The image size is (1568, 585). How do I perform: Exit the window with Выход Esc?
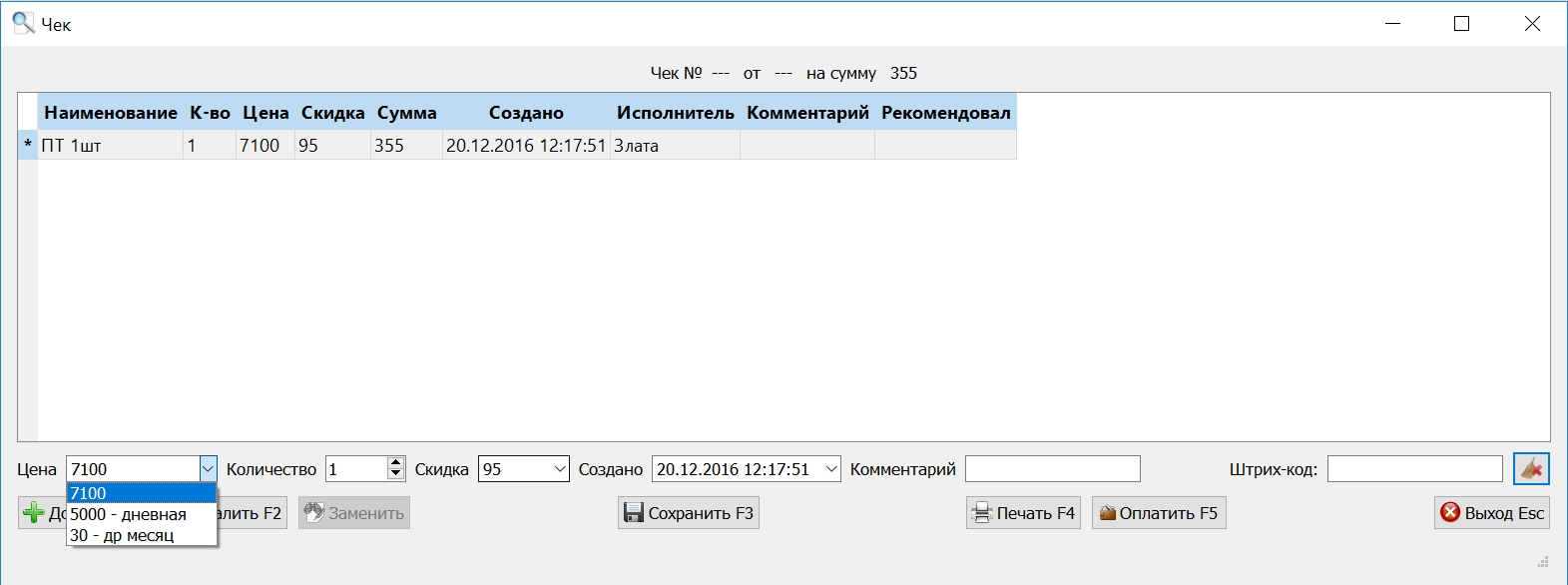click(1492, 513)
